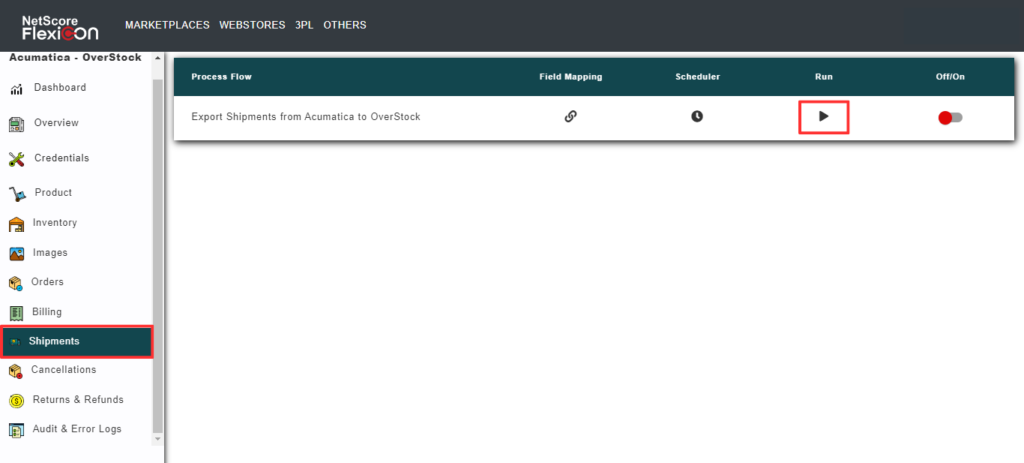This screenshot has height=463, width=1024.
Task: Select the Product cart icon
Action: tap(17, 193)
